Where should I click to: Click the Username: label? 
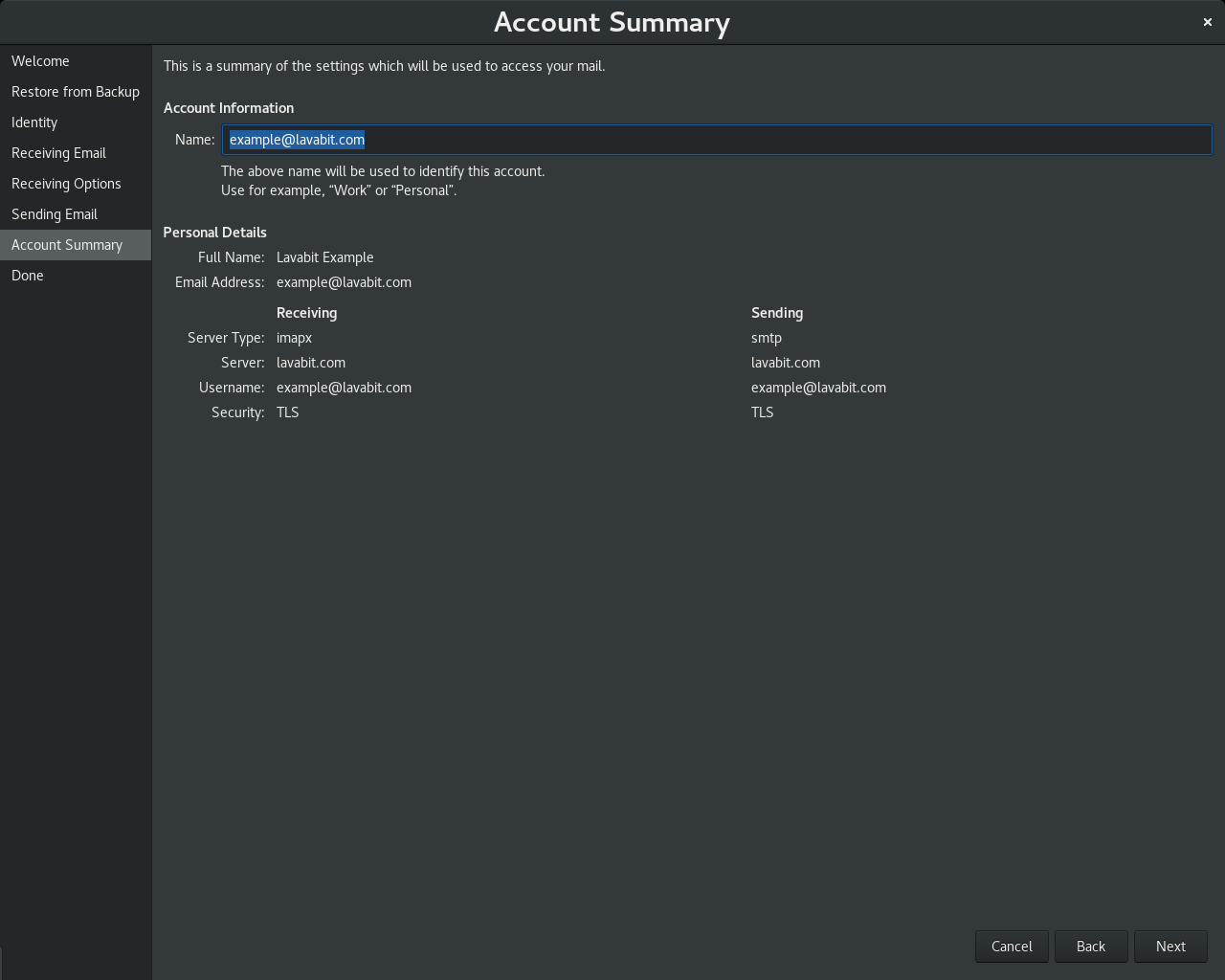click(232, 388)
